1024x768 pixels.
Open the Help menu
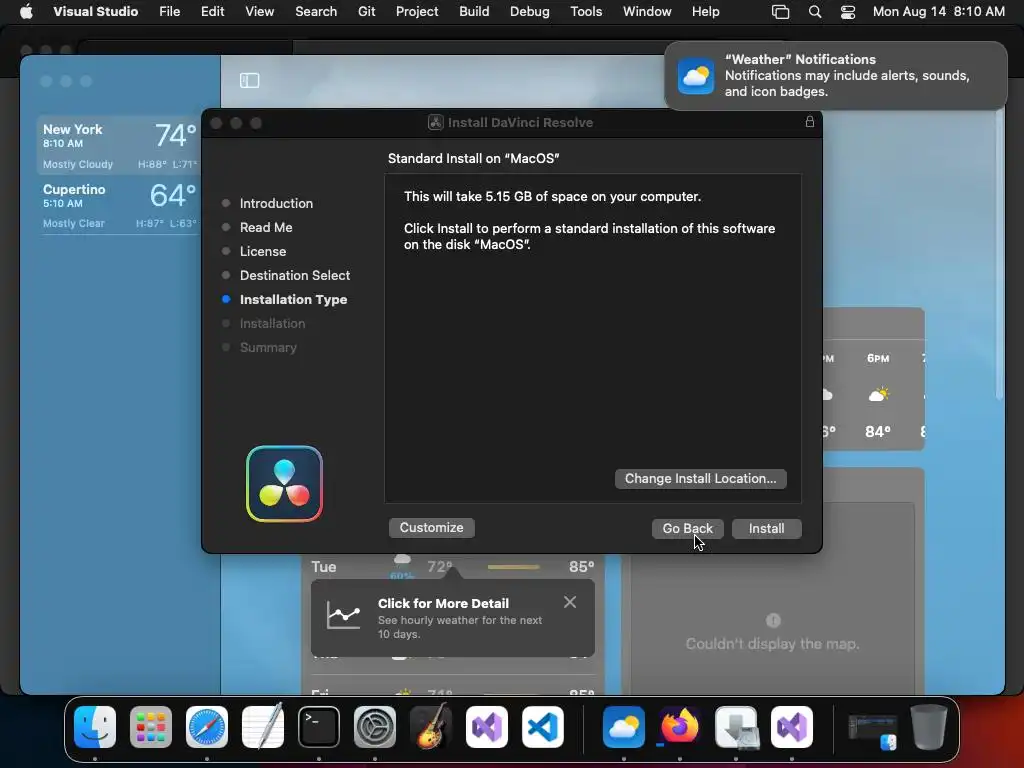705,12
